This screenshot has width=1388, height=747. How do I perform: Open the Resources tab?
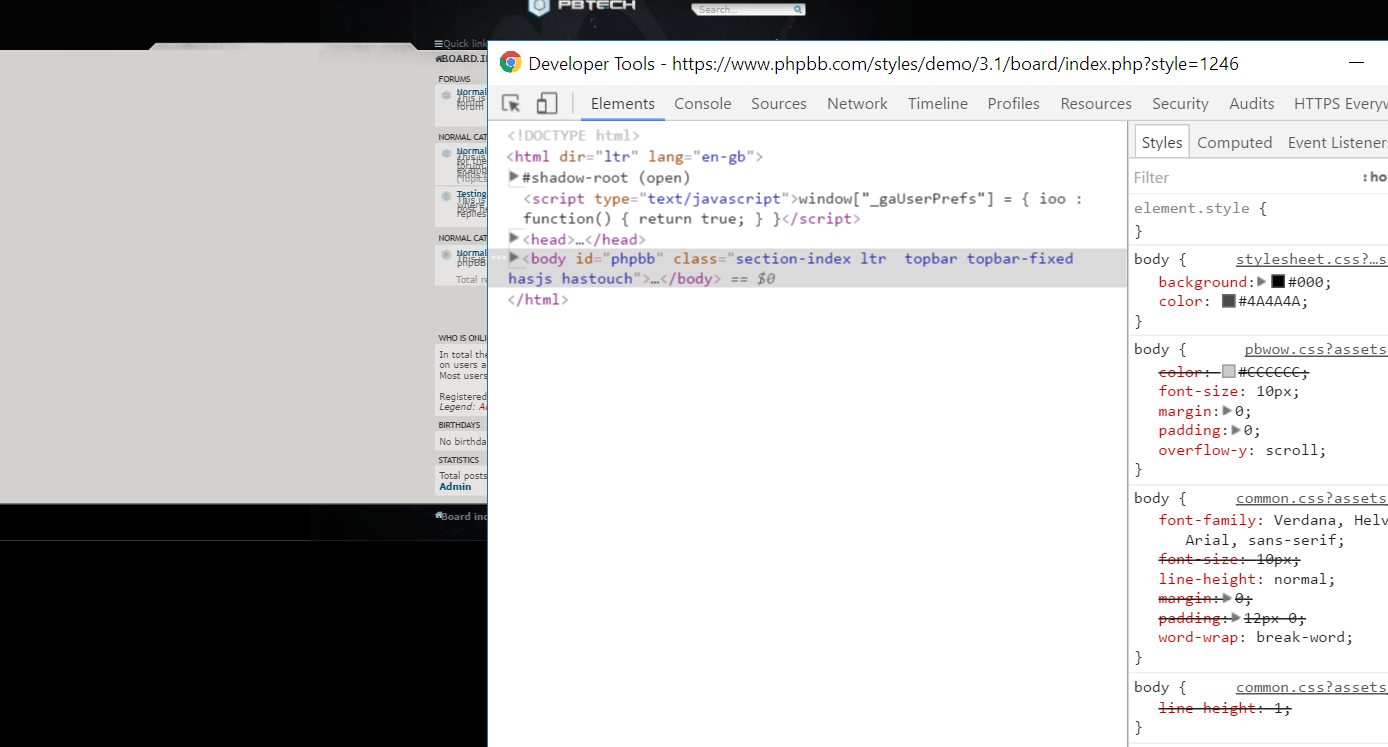click(1096, 104)
